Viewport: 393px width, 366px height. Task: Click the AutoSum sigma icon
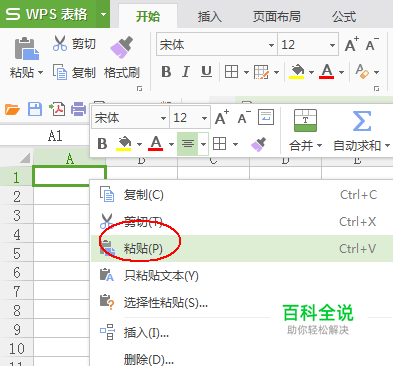362,121
